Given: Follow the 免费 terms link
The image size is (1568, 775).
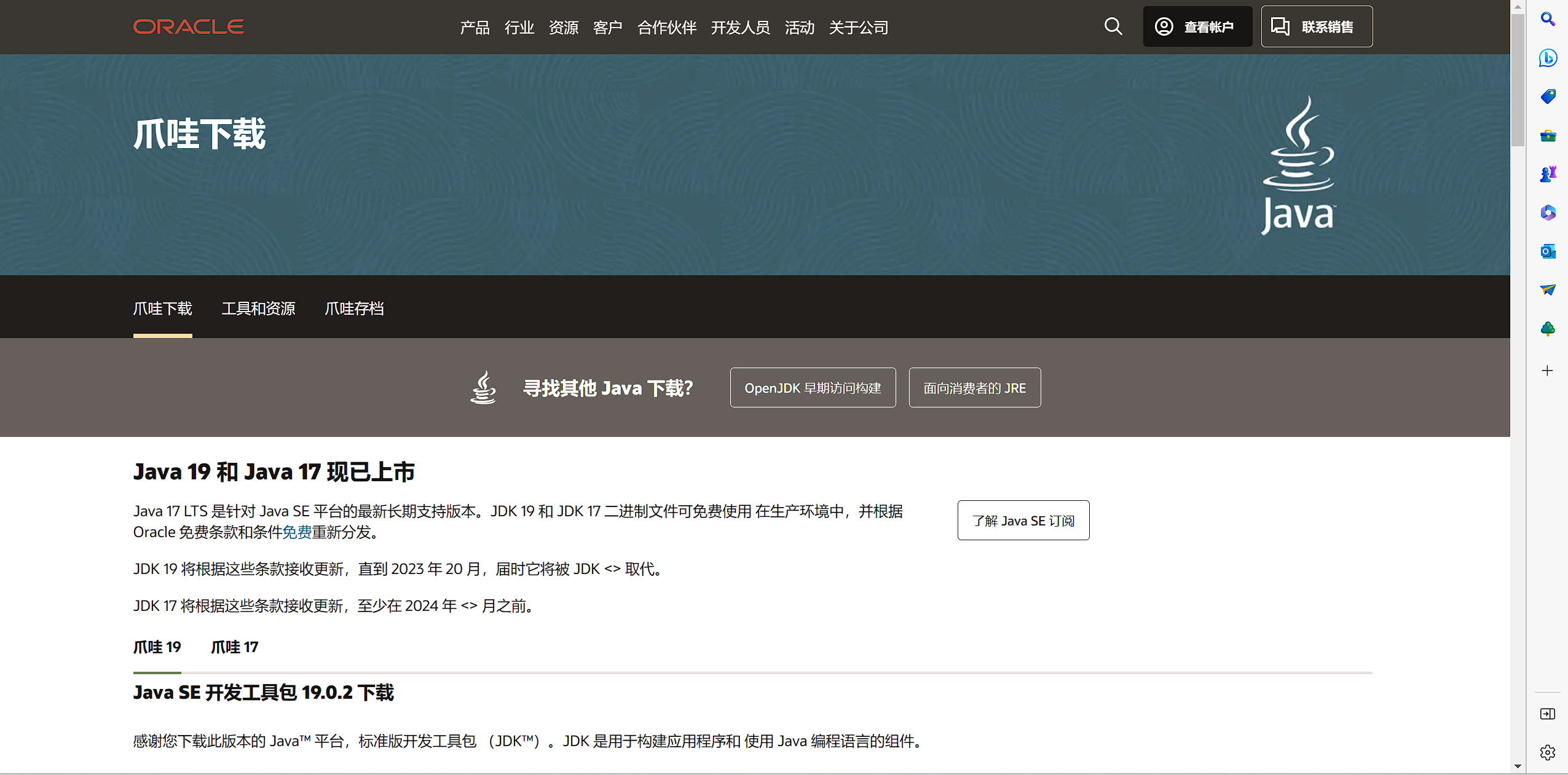Looking at the screenshot, I should [297, 532].
